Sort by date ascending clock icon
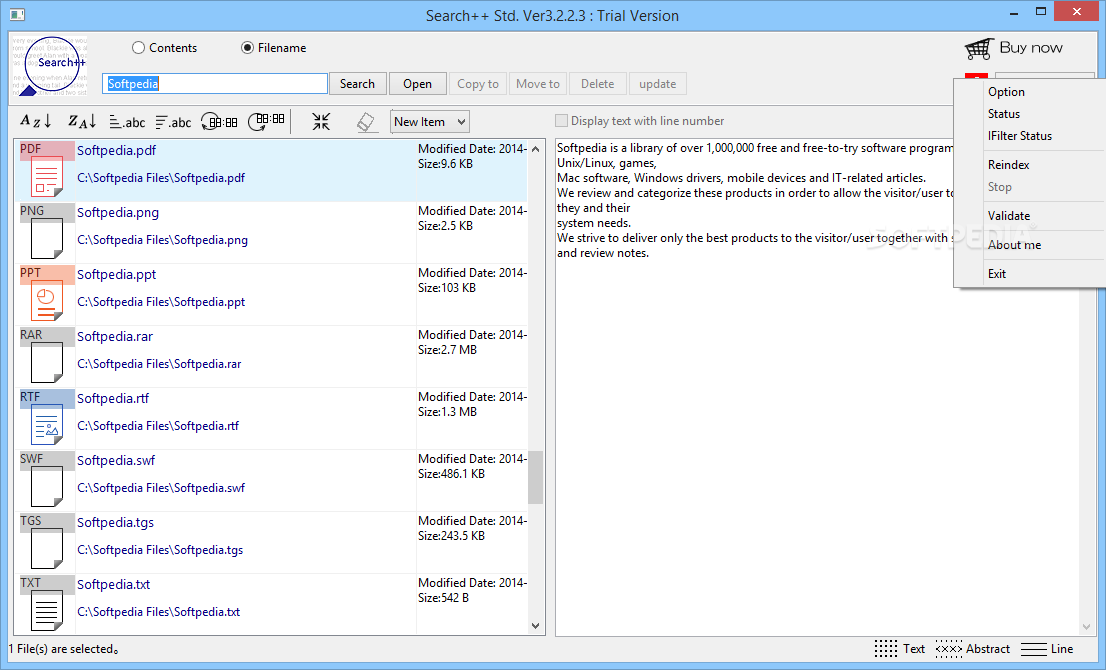1106x670 pixels. pyautogui.click(x=219, y=121)
